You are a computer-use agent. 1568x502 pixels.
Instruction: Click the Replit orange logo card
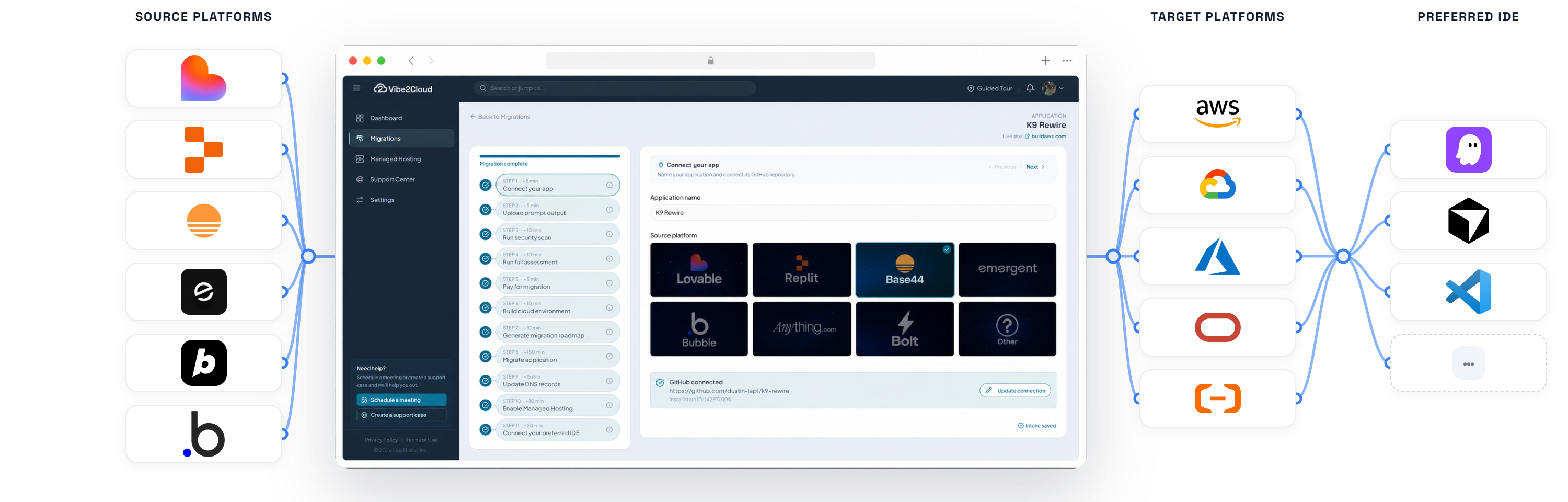pos(203,149)
